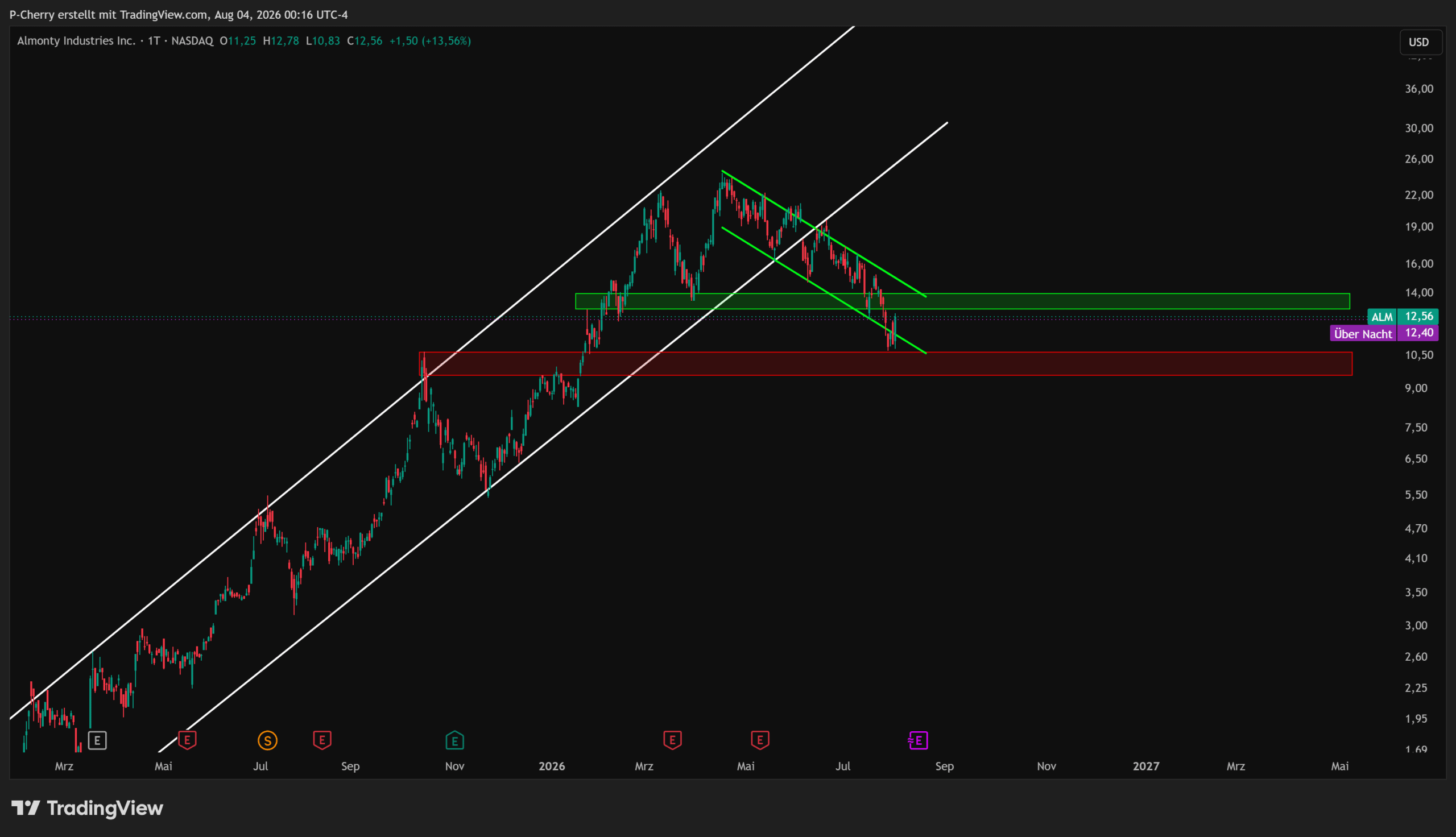Click the Almonty Industries Inc. symbol title
This screenshot has height=837, width=1456.
click(x=76, y=41)
